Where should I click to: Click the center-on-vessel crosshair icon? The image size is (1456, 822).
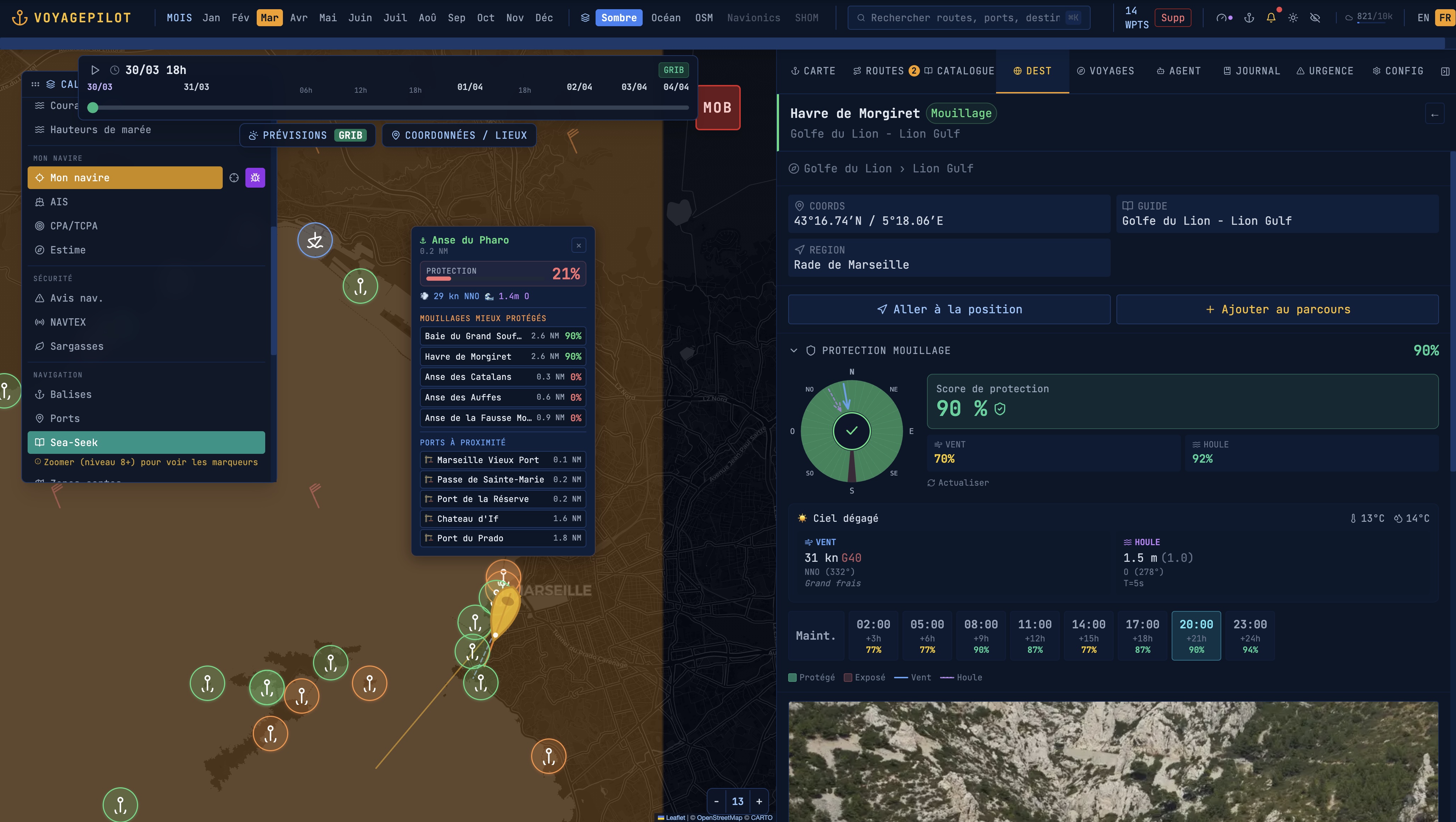click(x=234, y=178)
